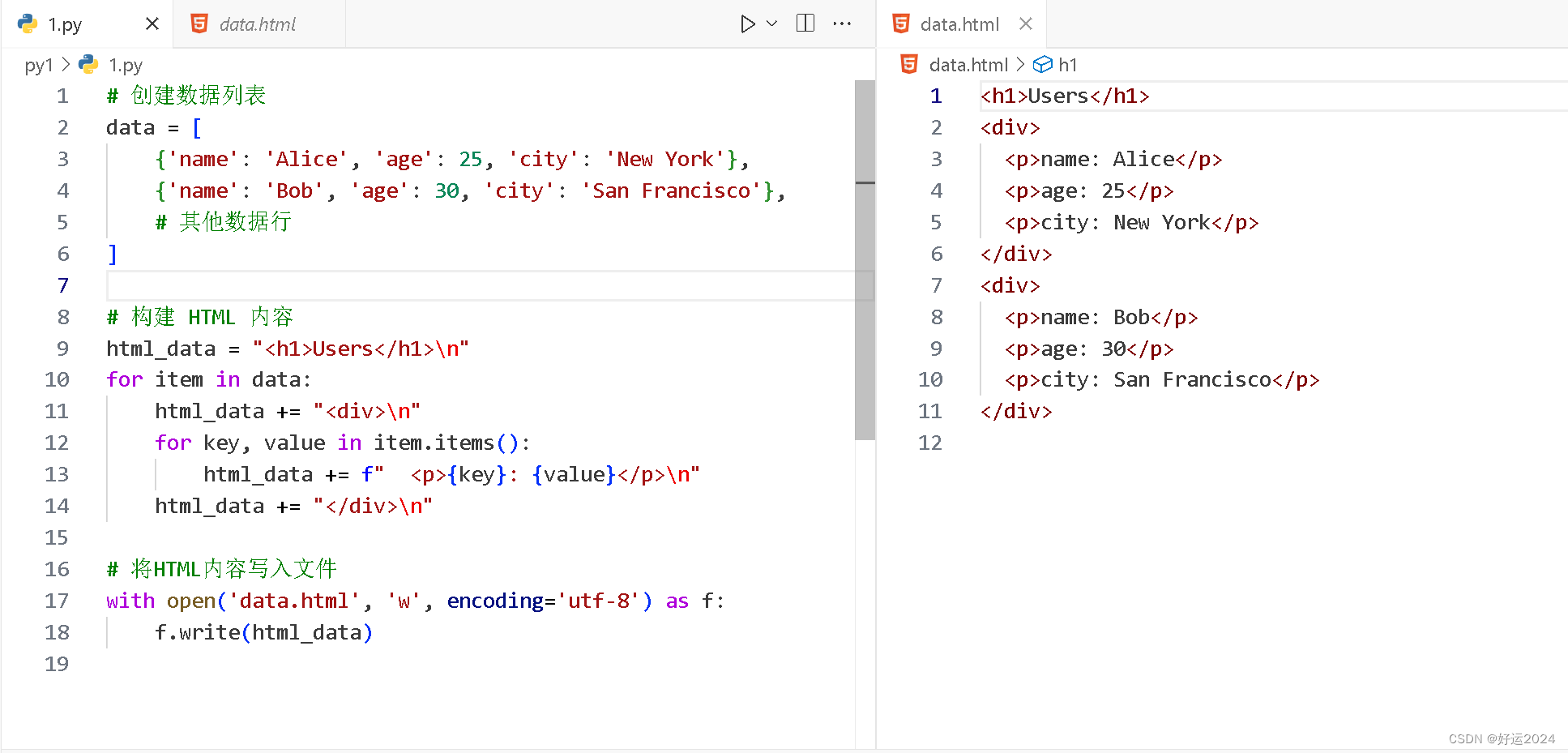Close the data.html tab on the right

1026,24
